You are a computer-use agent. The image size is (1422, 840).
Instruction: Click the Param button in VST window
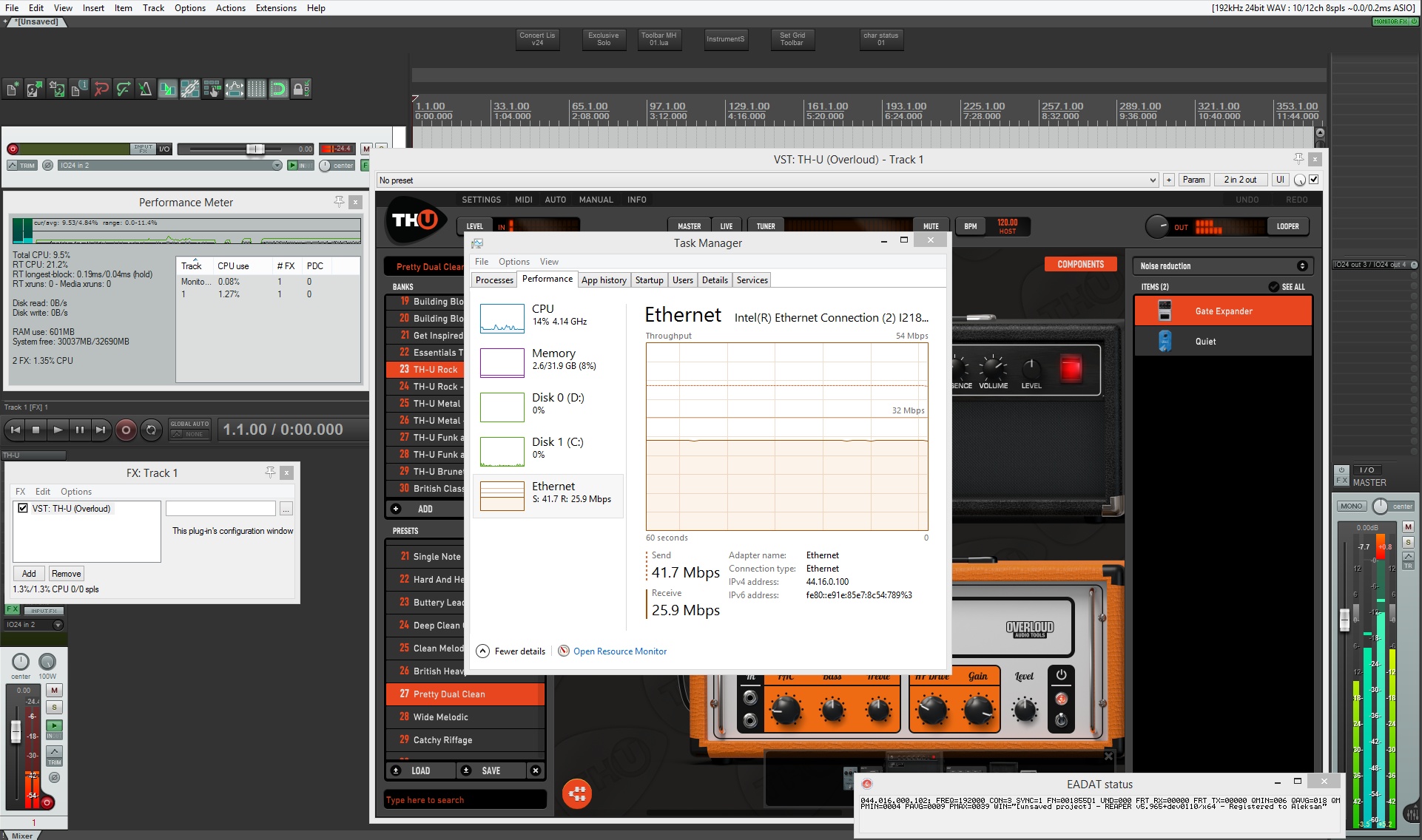pyautogui.click(x=1193, y=180)
